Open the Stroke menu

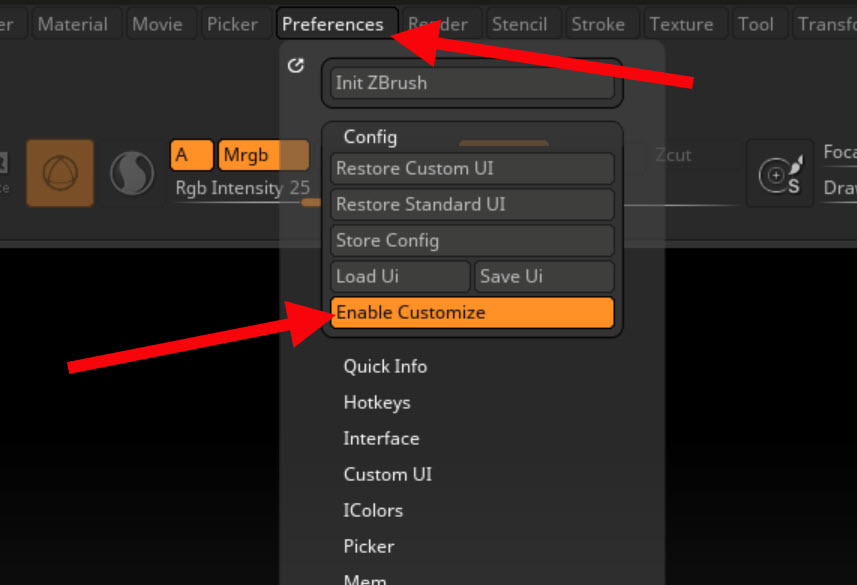602,24
